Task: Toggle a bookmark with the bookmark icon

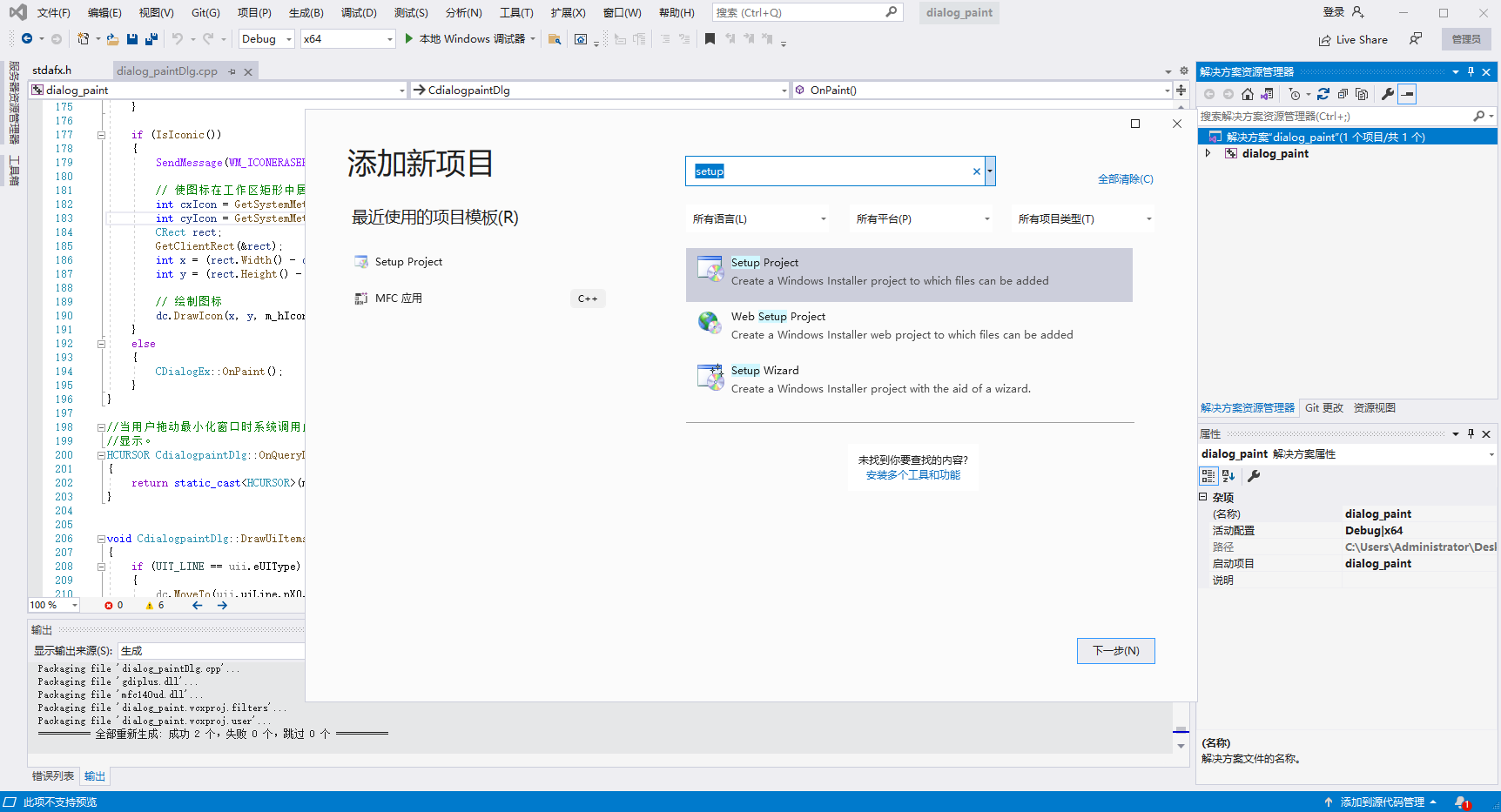Action: 710,39
